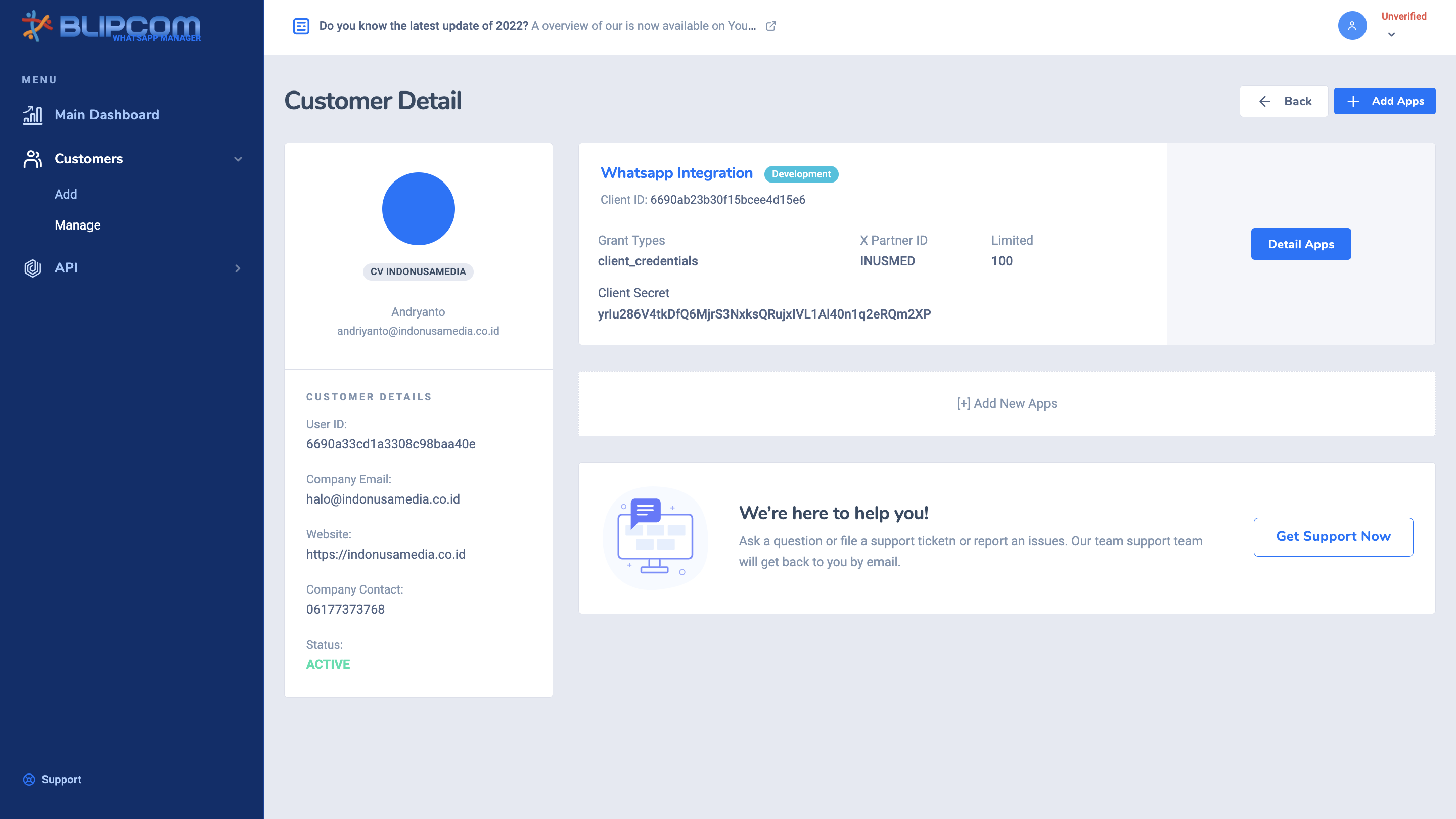Screen dimensions: 1456x819
Task: Click the news document icon in top bar
Action: (x=301, y=26)
